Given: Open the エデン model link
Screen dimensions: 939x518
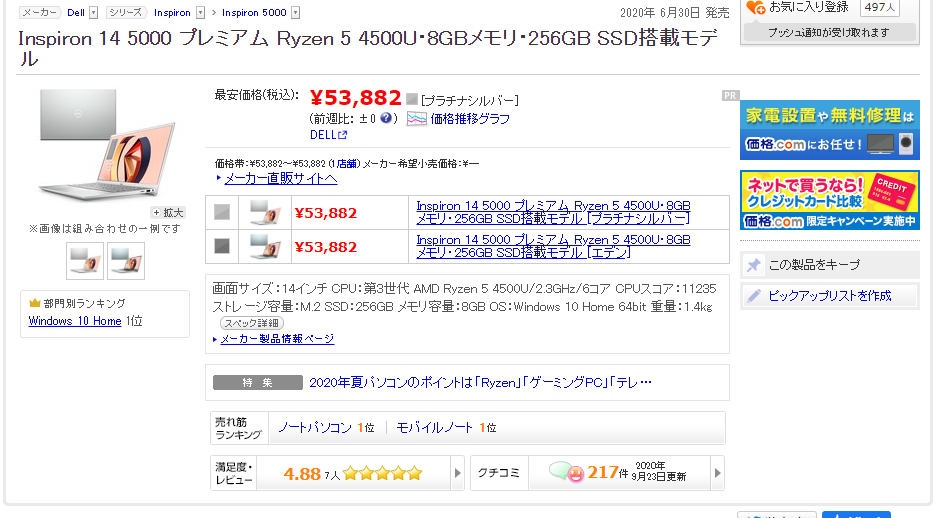Looking at the screenshot, I should click(x=553, y=246).
